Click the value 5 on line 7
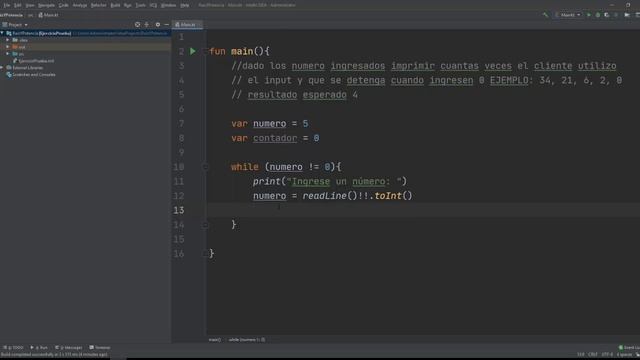Viewport: 640px width, 360px height. [305, 124]
